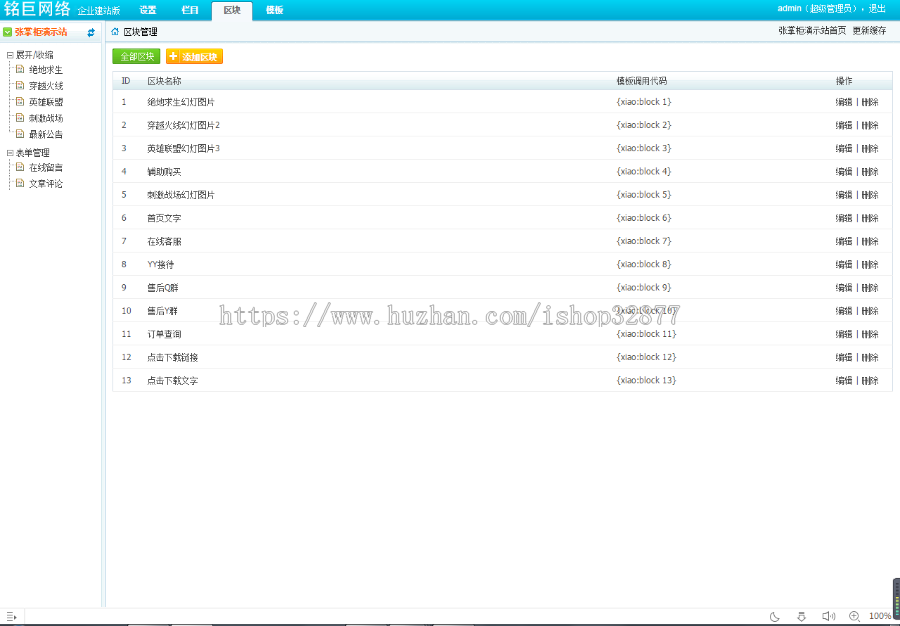
Task: Delete the 英雄联盟幻灯图片3 block
Action: [870, 149]
